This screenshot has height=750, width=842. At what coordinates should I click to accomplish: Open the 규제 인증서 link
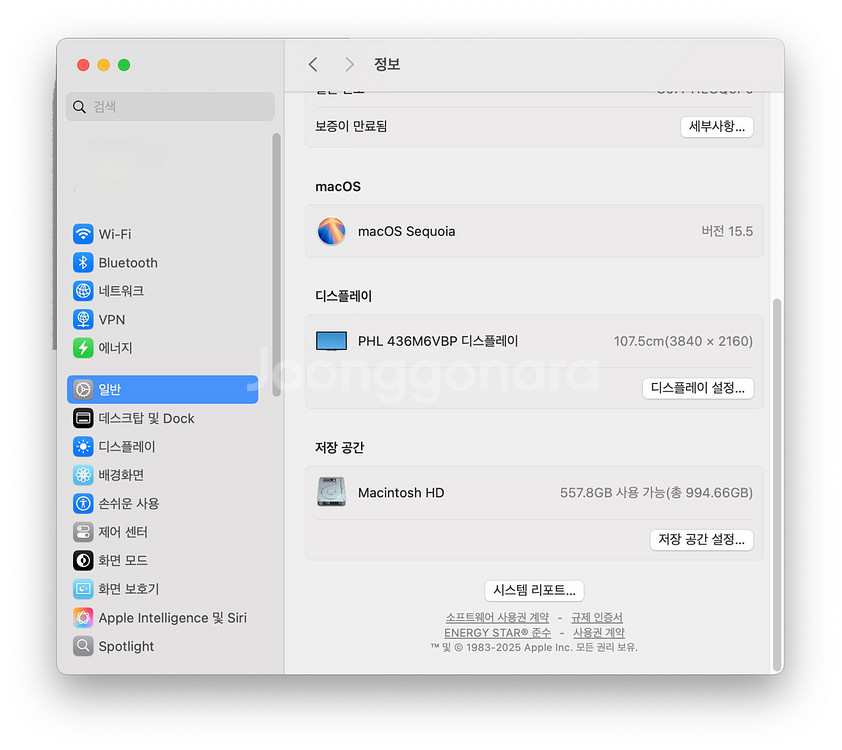[x=597, y=617]
